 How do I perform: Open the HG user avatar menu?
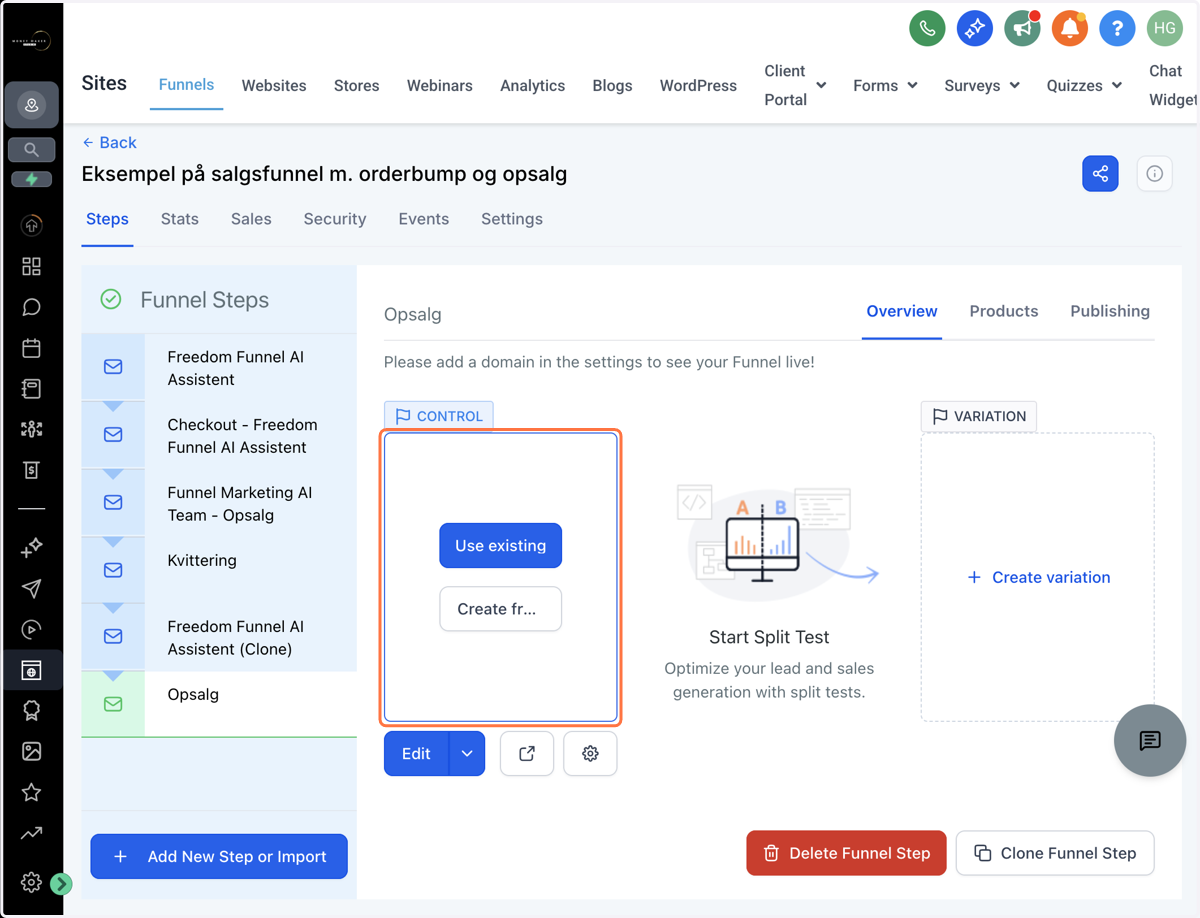tap(1165, 28)
